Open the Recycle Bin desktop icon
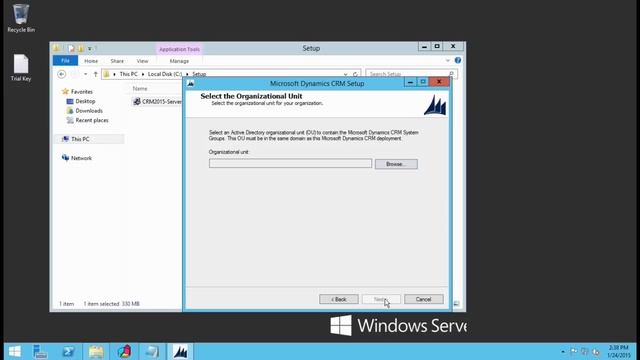Image resolution: width=640 pixels, height=360 pixels. tap(20, 18)
